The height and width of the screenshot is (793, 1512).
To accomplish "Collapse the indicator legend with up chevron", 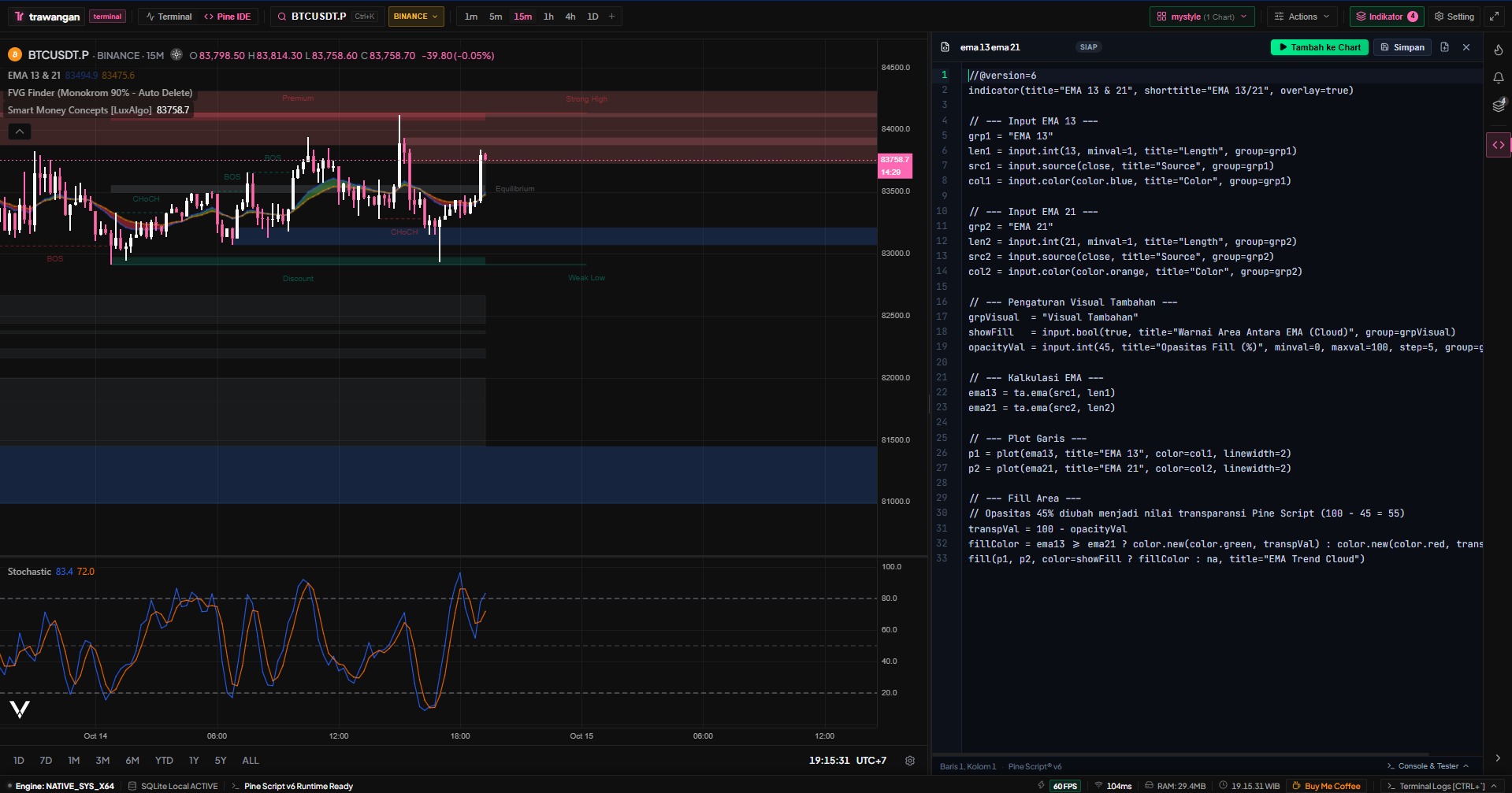I will tap(20, 132).
